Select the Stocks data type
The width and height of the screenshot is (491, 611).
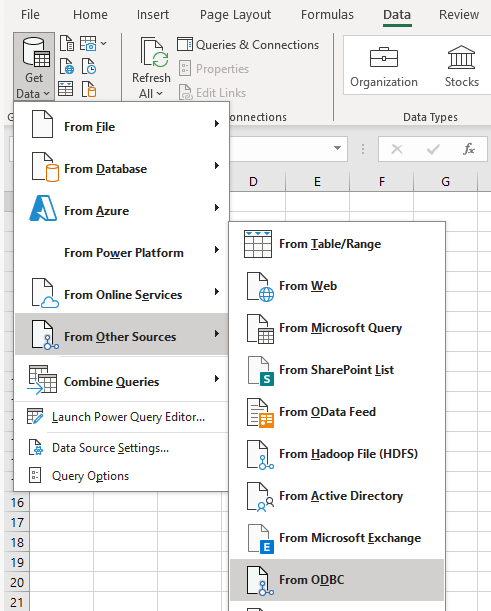click(462, 67)
